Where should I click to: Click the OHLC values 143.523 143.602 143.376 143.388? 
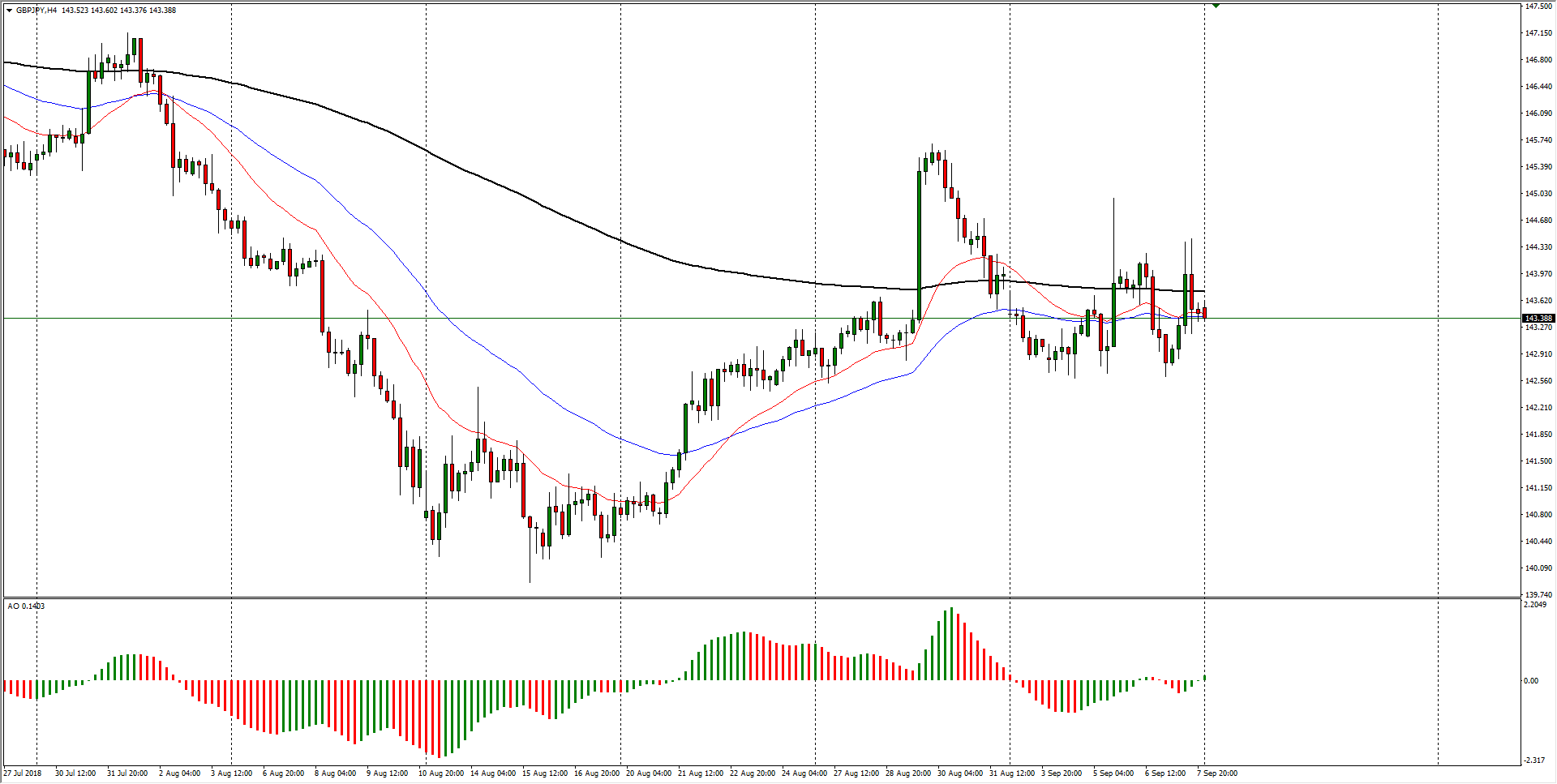pos(119,11)
